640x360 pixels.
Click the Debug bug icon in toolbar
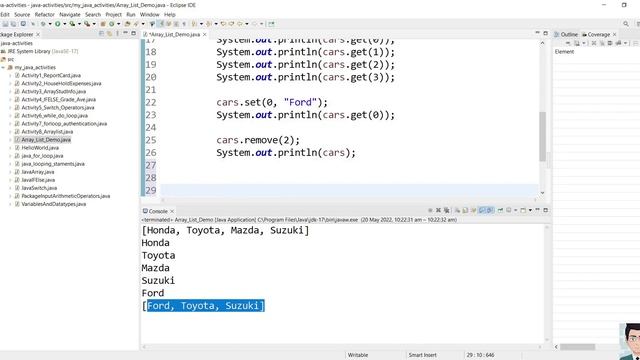pos(43,24)
